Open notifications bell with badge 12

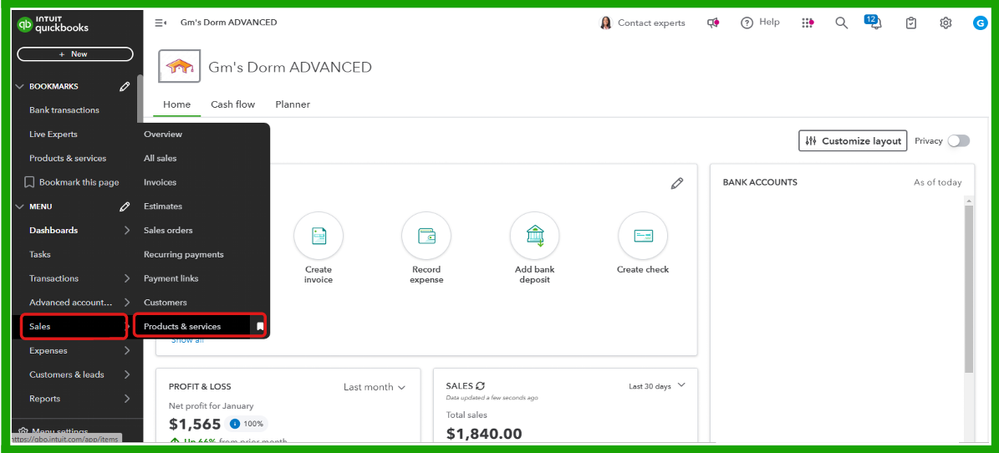pos(874,22)
